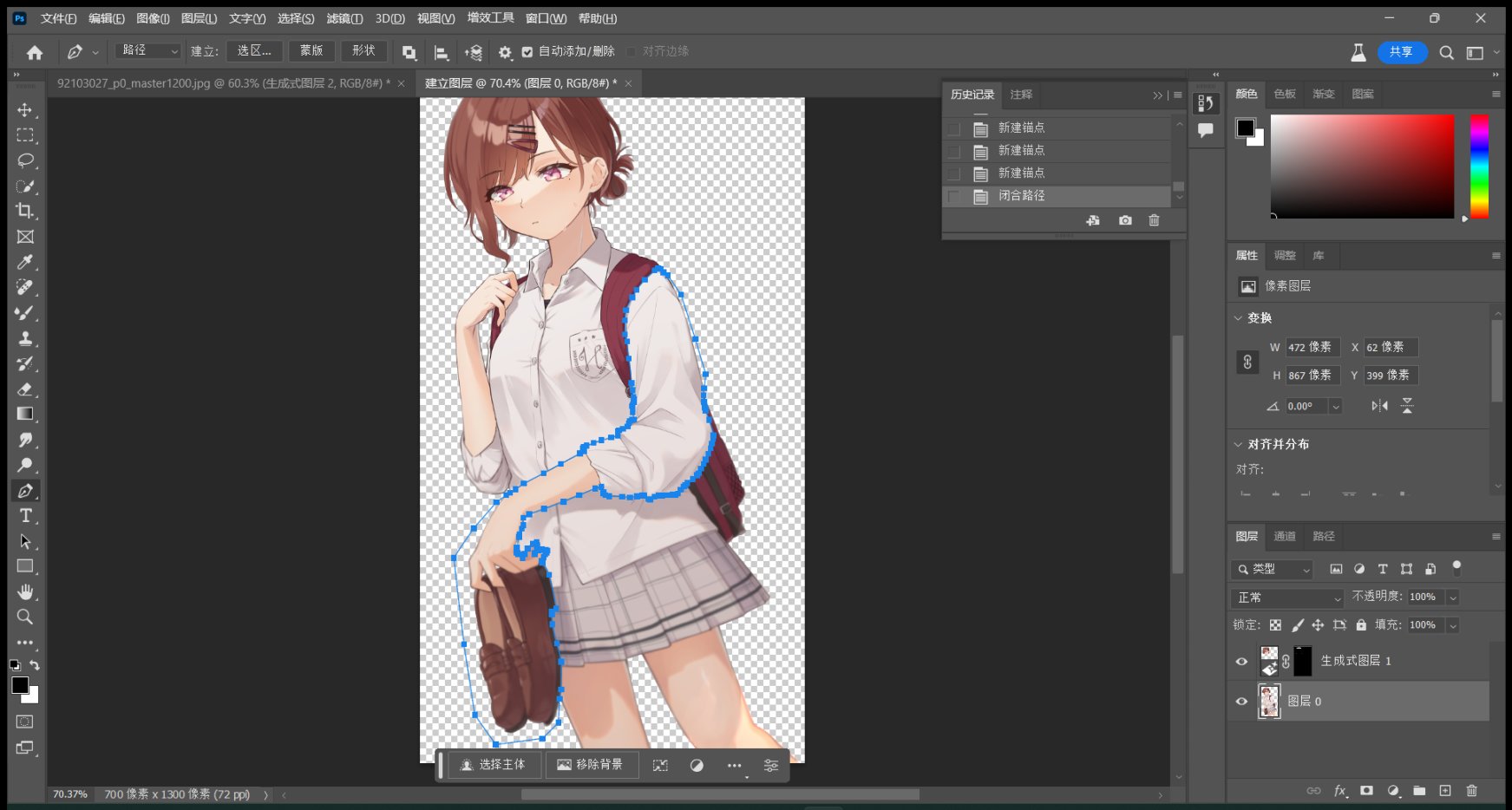Select the Zoom tool
The height and width of the screenshot is (810, 1512).
coord(25,617)
